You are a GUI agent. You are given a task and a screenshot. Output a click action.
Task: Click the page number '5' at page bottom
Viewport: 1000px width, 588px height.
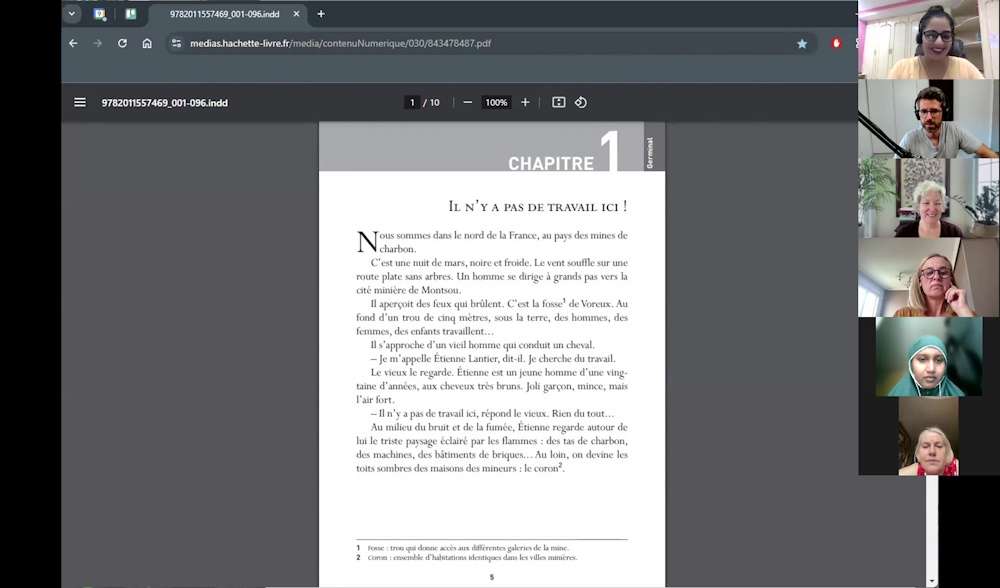tap(492, 577)
